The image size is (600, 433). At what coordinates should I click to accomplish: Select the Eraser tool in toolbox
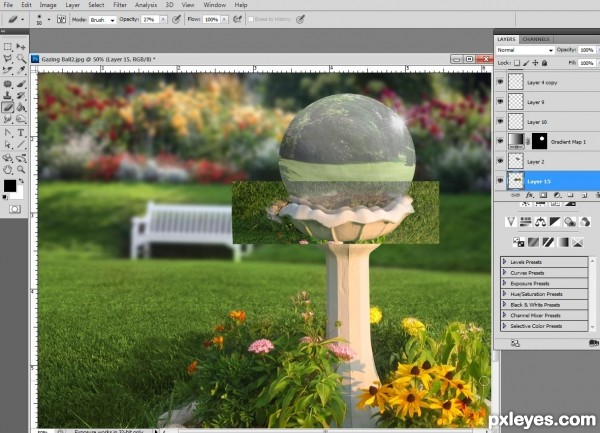8,107
